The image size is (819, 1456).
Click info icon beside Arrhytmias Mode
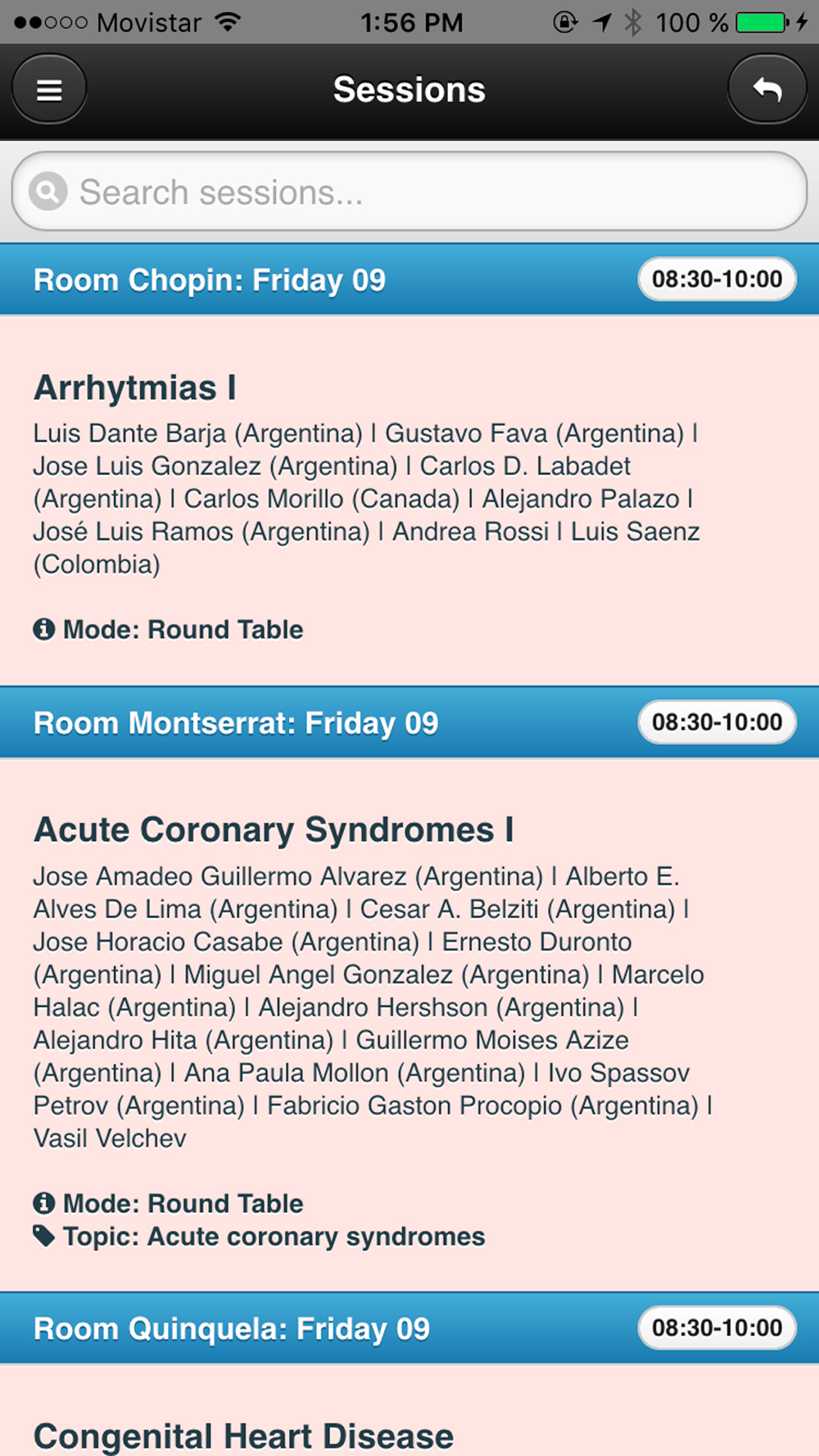pyautogui.click(x=43, y=629)
